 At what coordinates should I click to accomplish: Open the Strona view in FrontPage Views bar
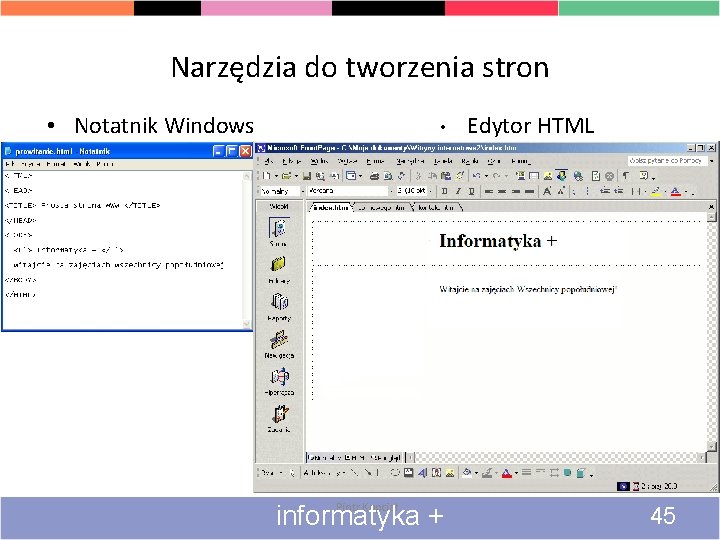coord(279,232)
